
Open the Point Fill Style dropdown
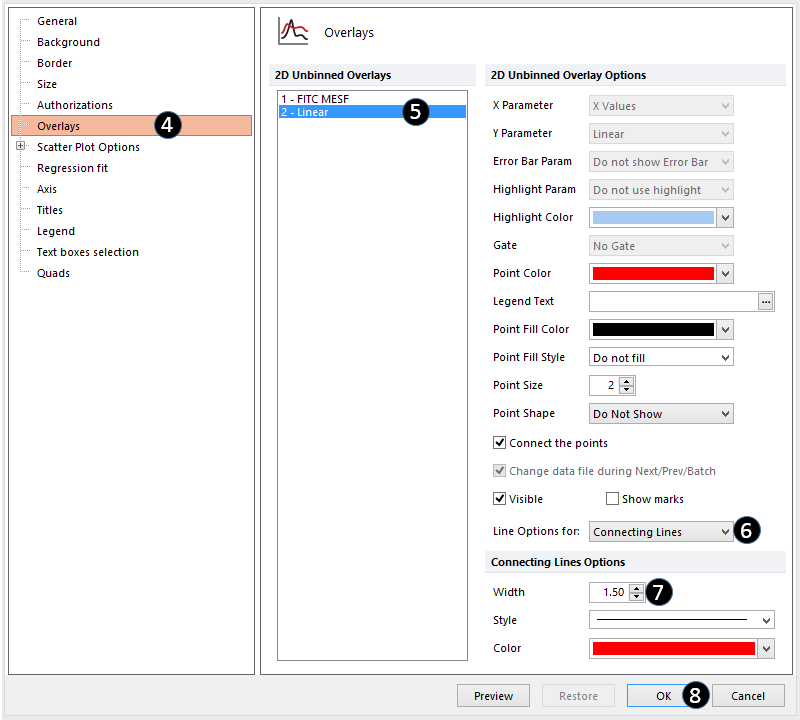(x=661, y=358)
